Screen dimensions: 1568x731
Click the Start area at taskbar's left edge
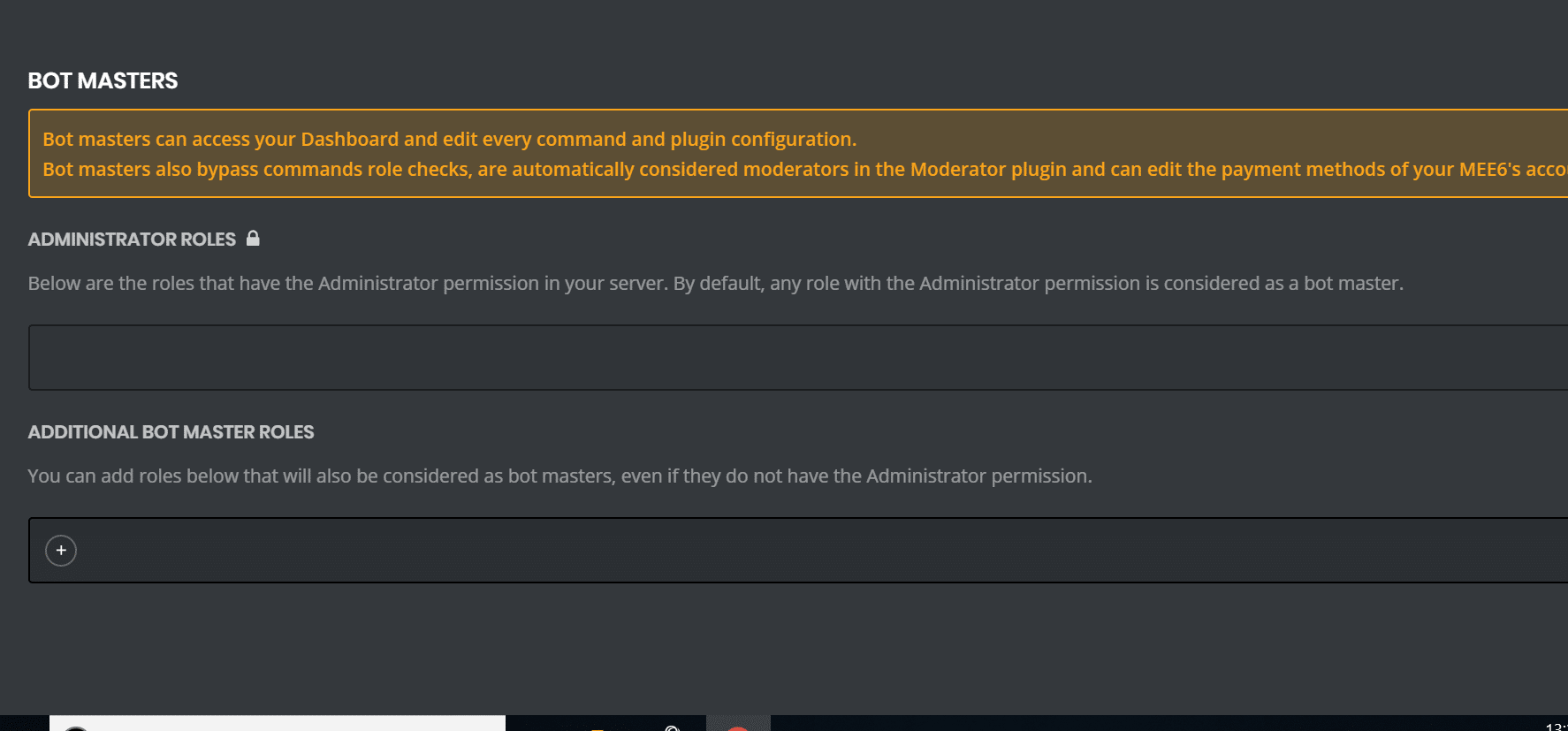tap(23, 724)
